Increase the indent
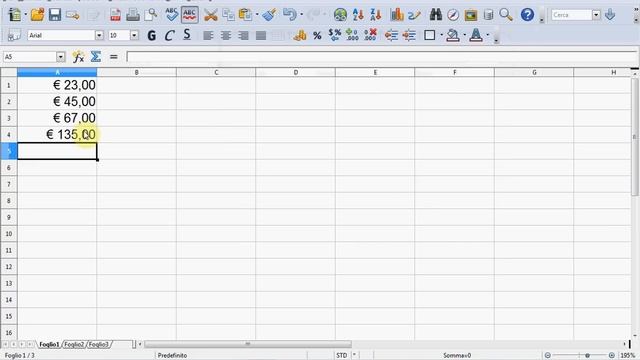Screen dimensions: 640x360 409,36
